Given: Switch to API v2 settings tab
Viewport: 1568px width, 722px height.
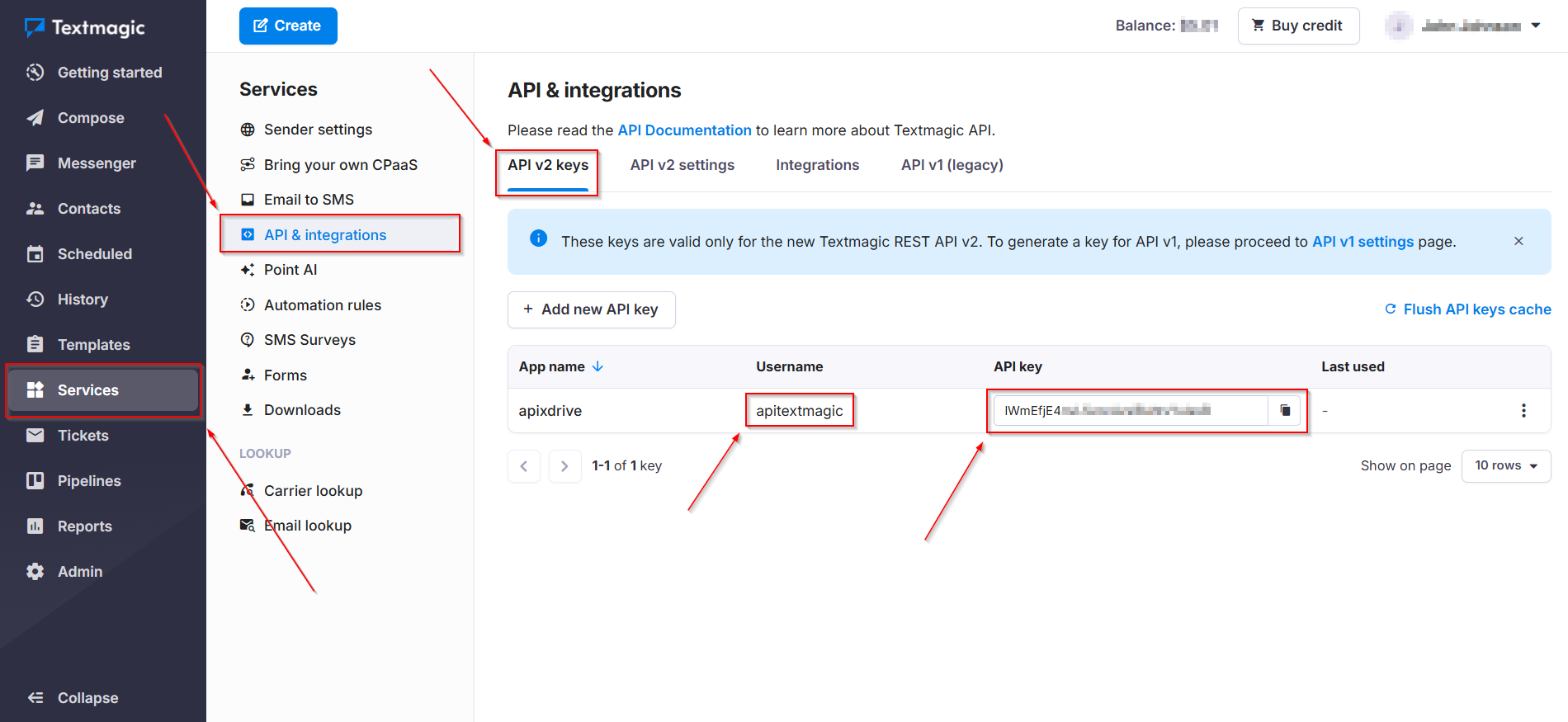Looking at the screenshot, I should point(682,165).
